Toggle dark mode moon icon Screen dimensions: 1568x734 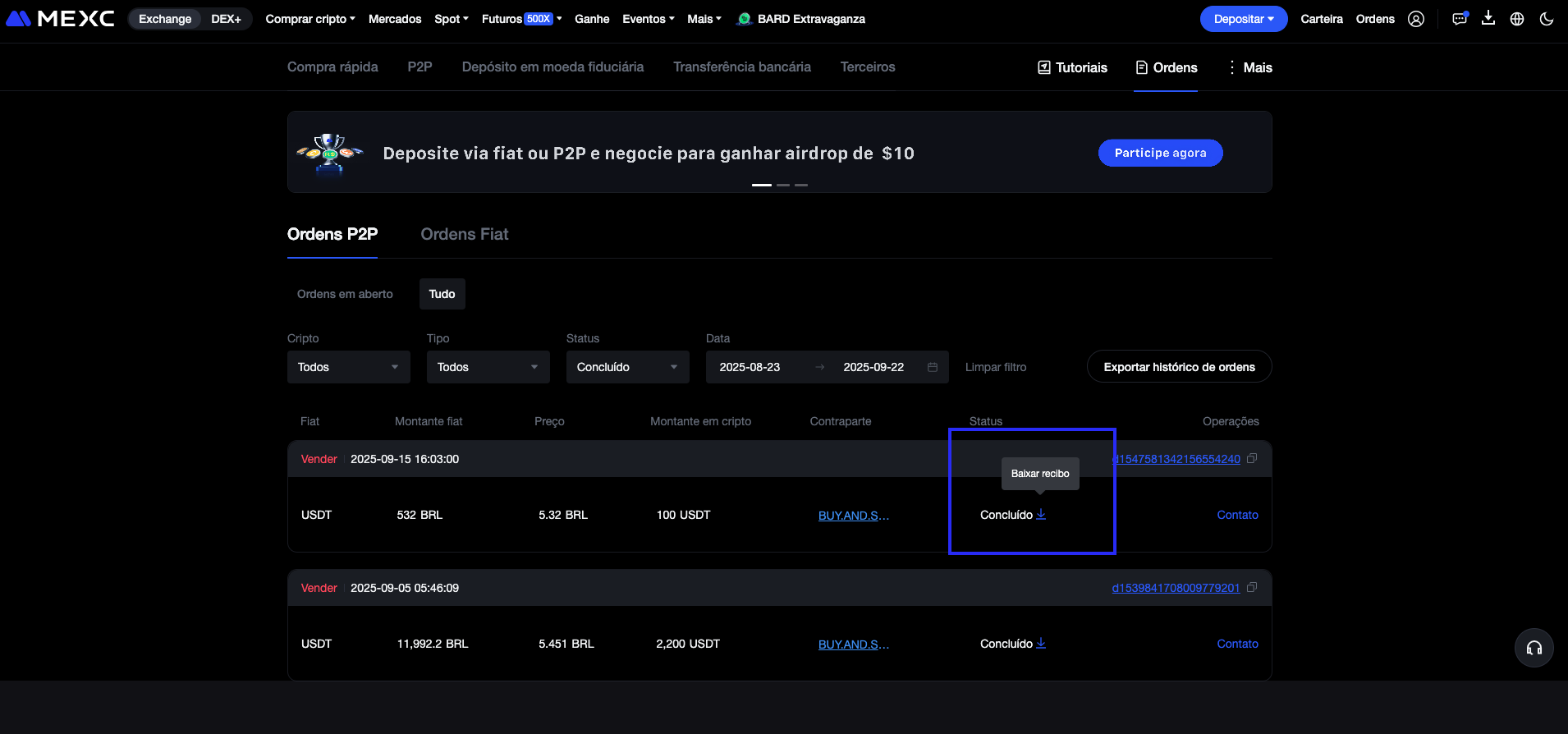[1547, 19]
